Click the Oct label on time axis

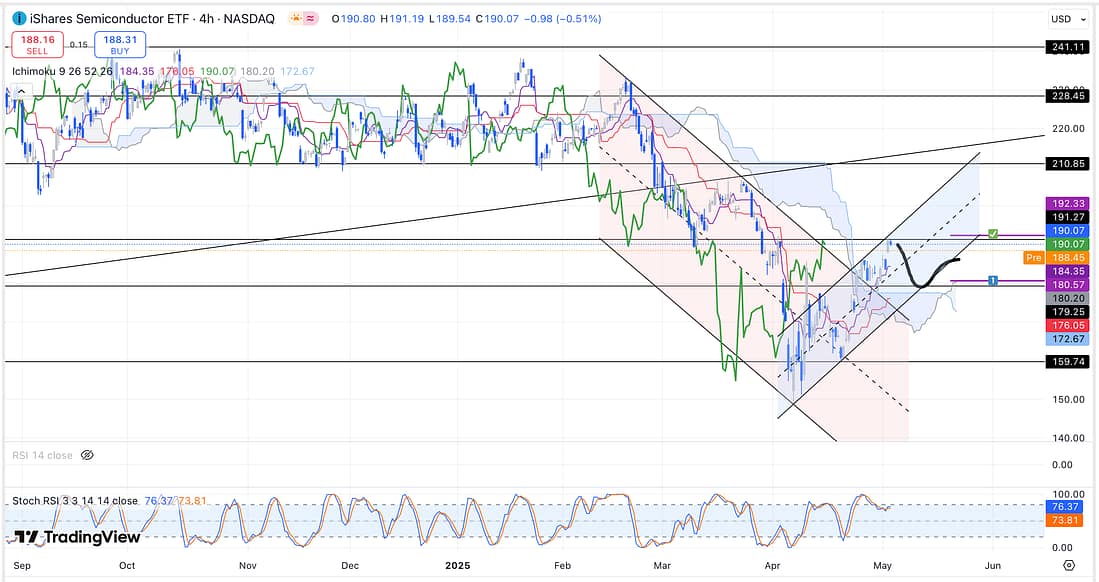(127, 565)
